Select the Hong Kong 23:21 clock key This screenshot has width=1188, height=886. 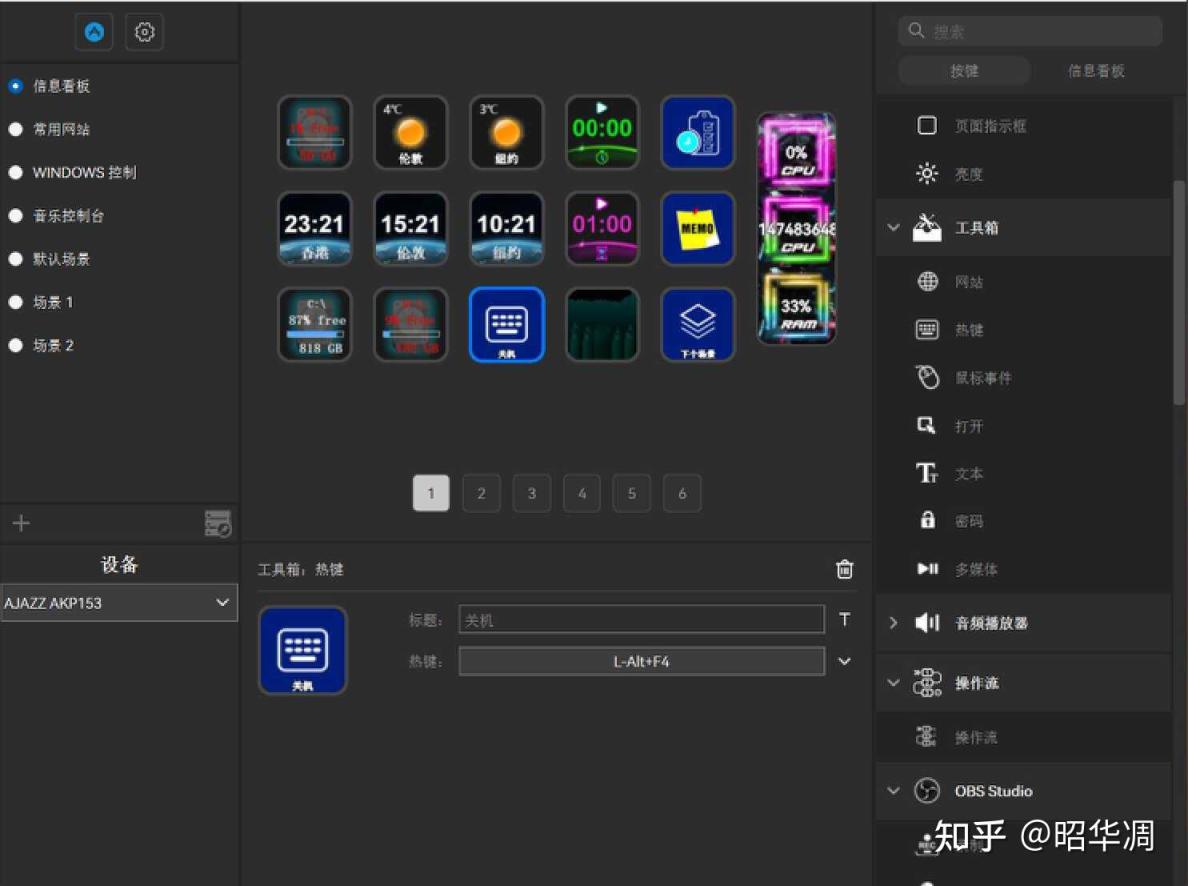click(x=314, y=229)
